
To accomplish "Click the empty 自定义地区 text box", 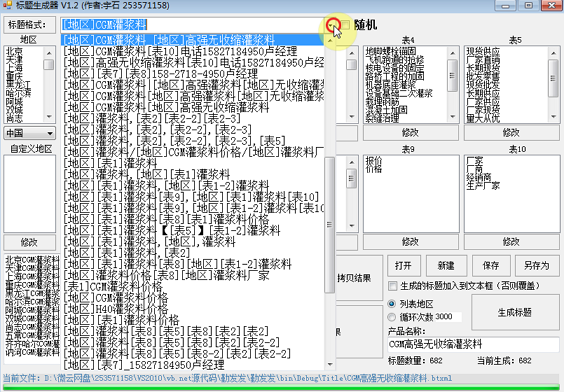I will 29,194.
